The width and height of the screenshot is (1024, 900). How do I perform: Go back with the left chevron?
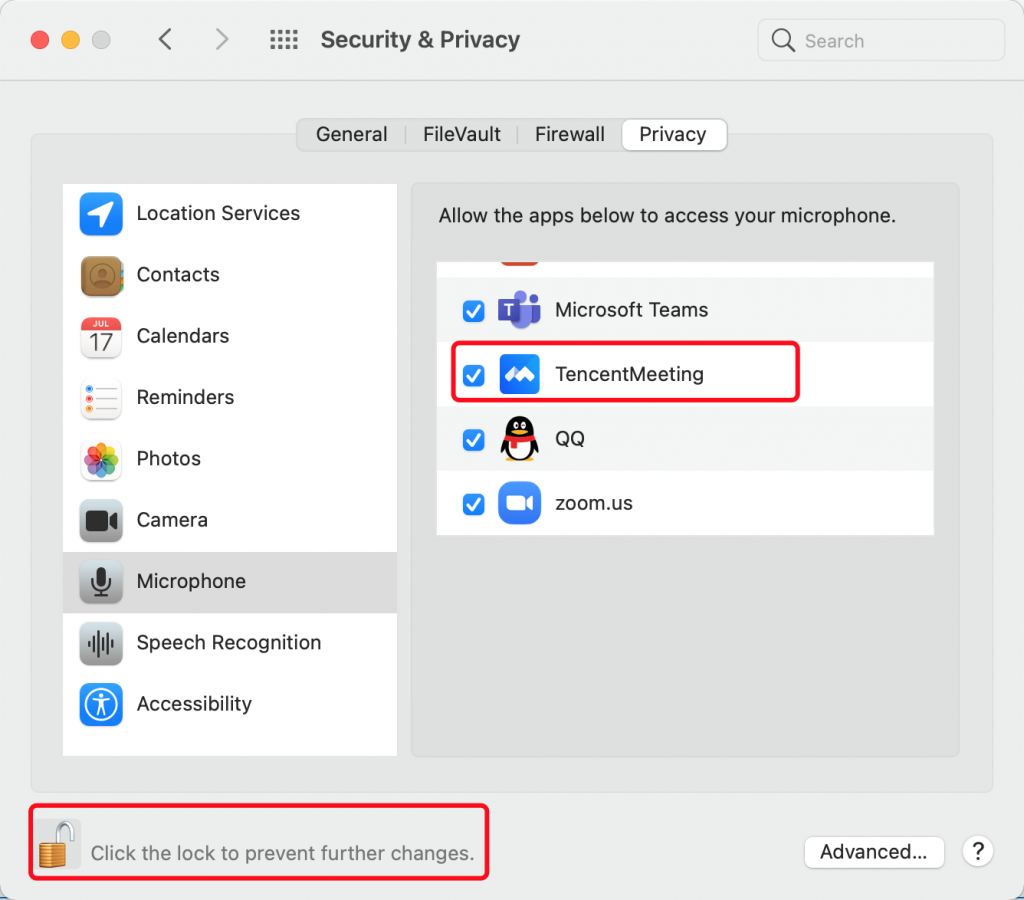166,40
